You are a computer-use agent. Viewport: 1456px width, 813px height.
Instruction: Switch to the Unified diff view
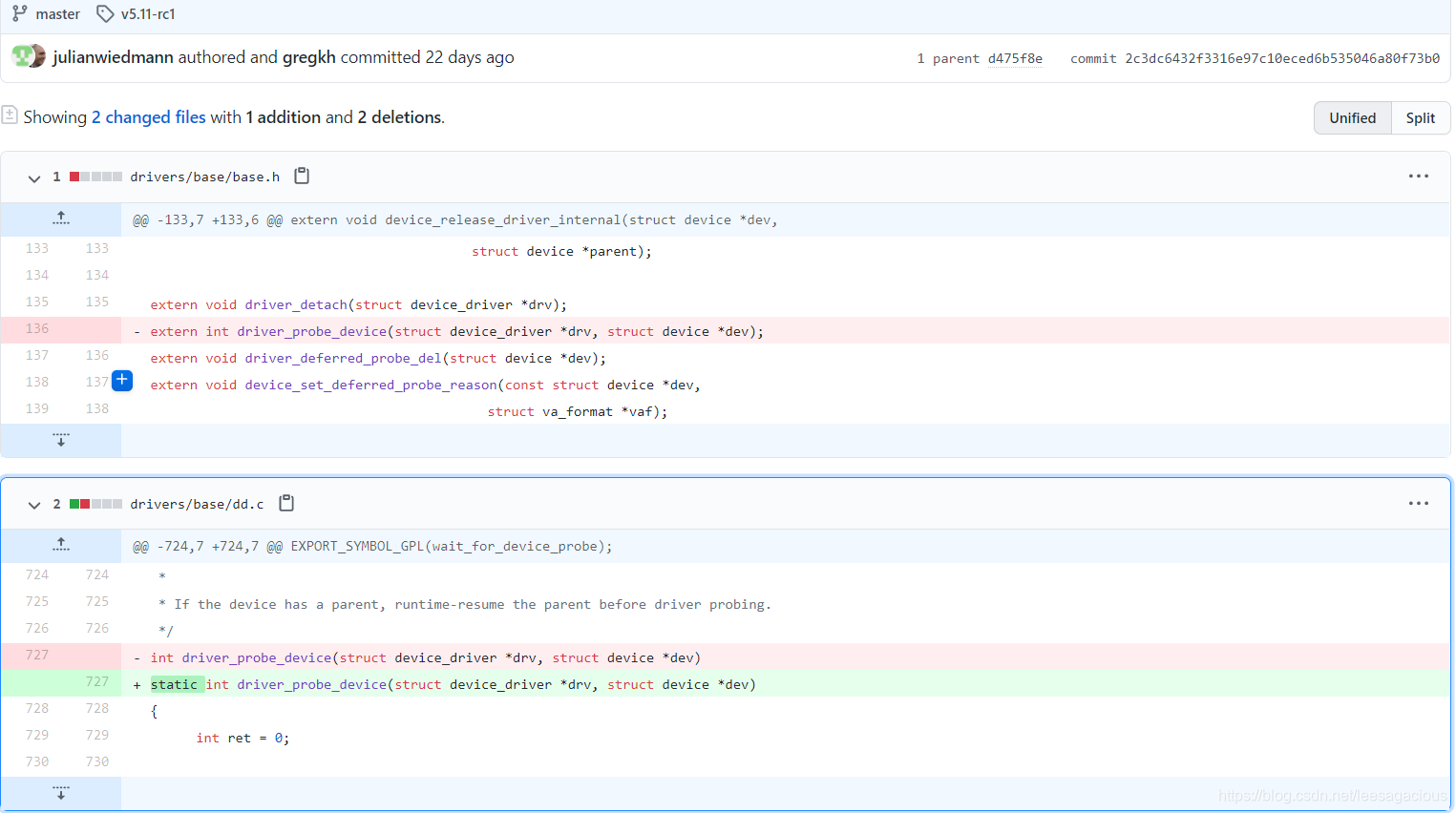pyautogui.click(x=1353, y=118)
